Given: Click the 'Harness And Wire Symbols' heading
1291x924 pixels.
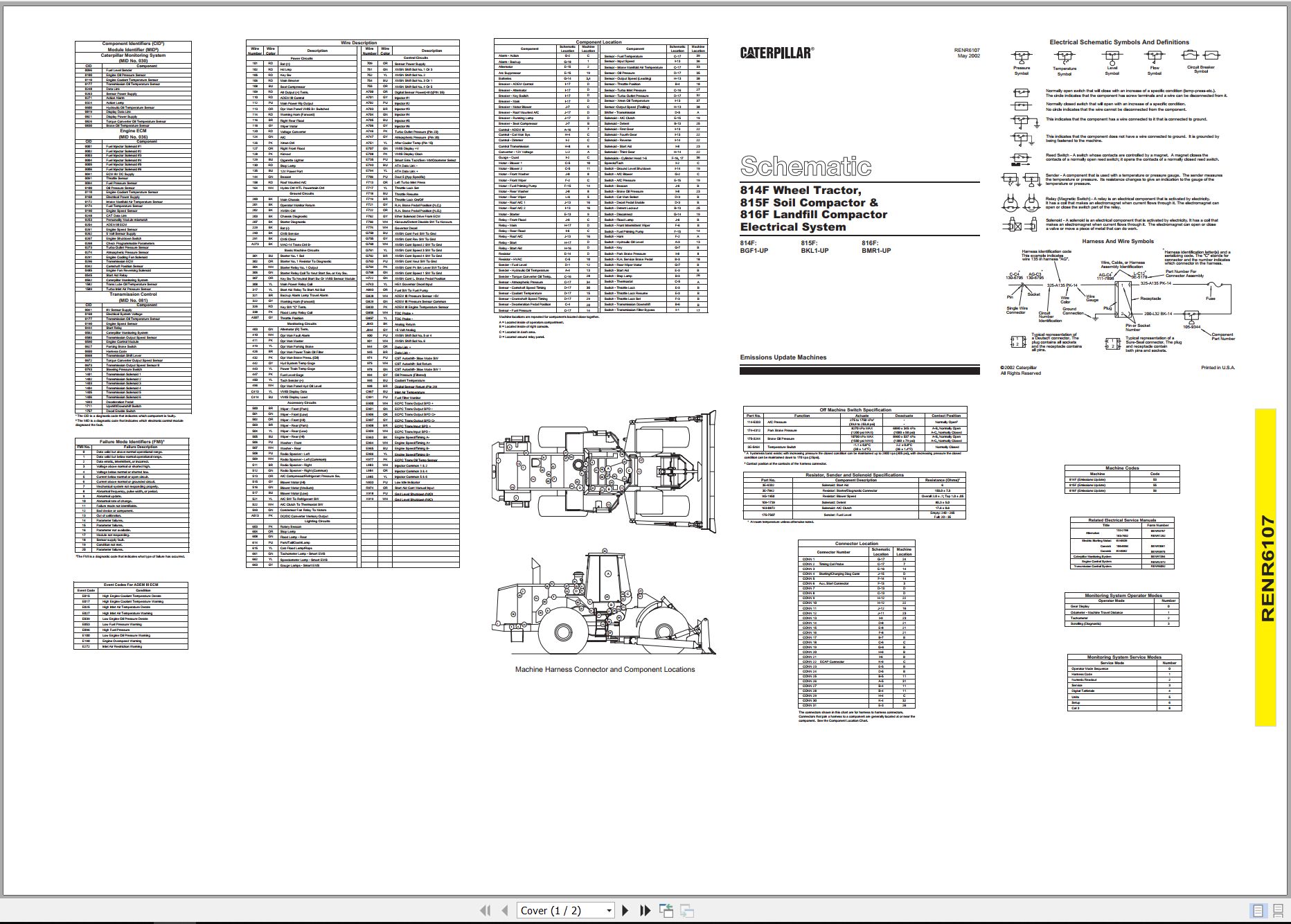Looking at the screenshot, I should click(1118, 242).
